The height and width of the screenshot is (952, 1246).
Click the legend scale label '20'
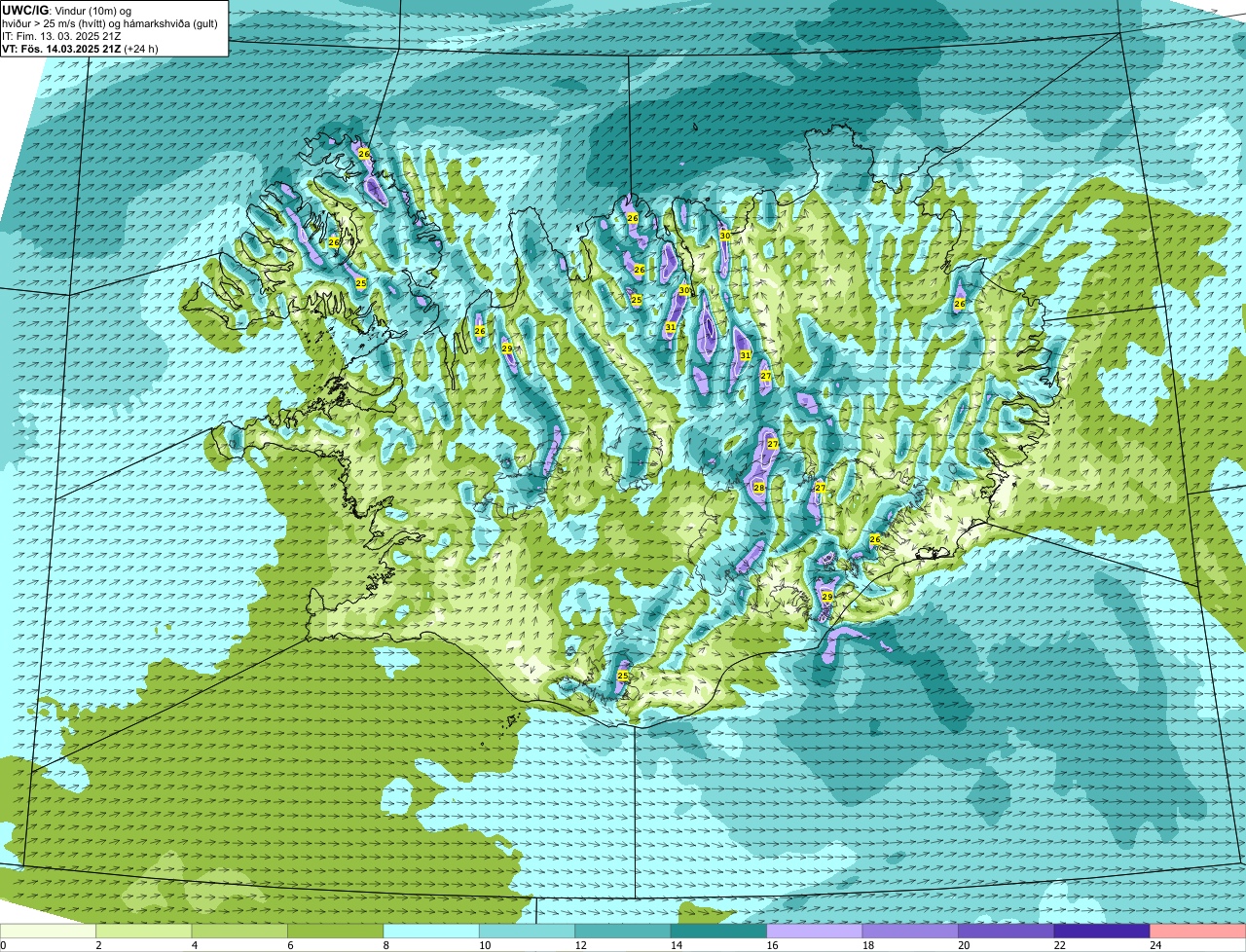(x=963, y=945)
